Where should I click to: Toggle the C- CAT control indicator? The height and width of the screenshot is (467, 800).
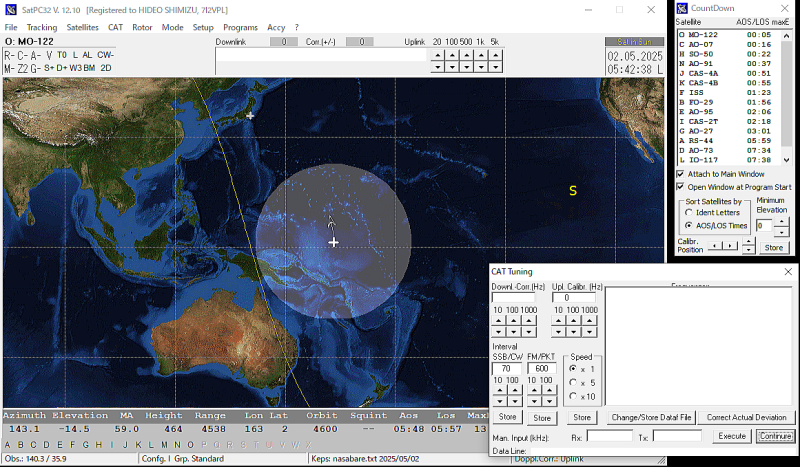pyautogui.click(x=22, y=55)
